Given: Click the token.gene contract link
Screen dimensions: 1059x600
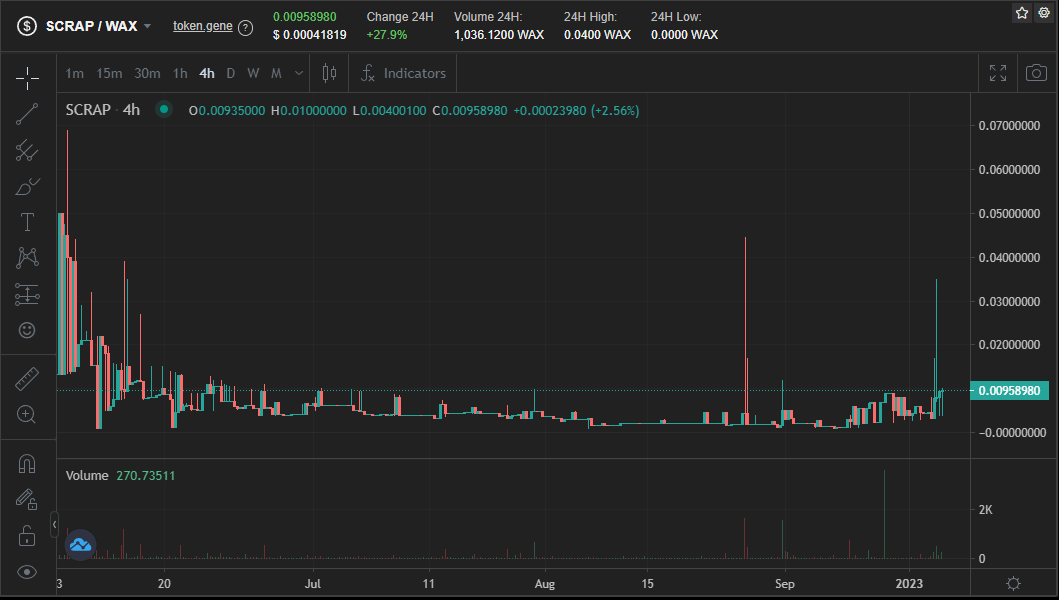Looking at the screenshot, I should pos(203,26).
